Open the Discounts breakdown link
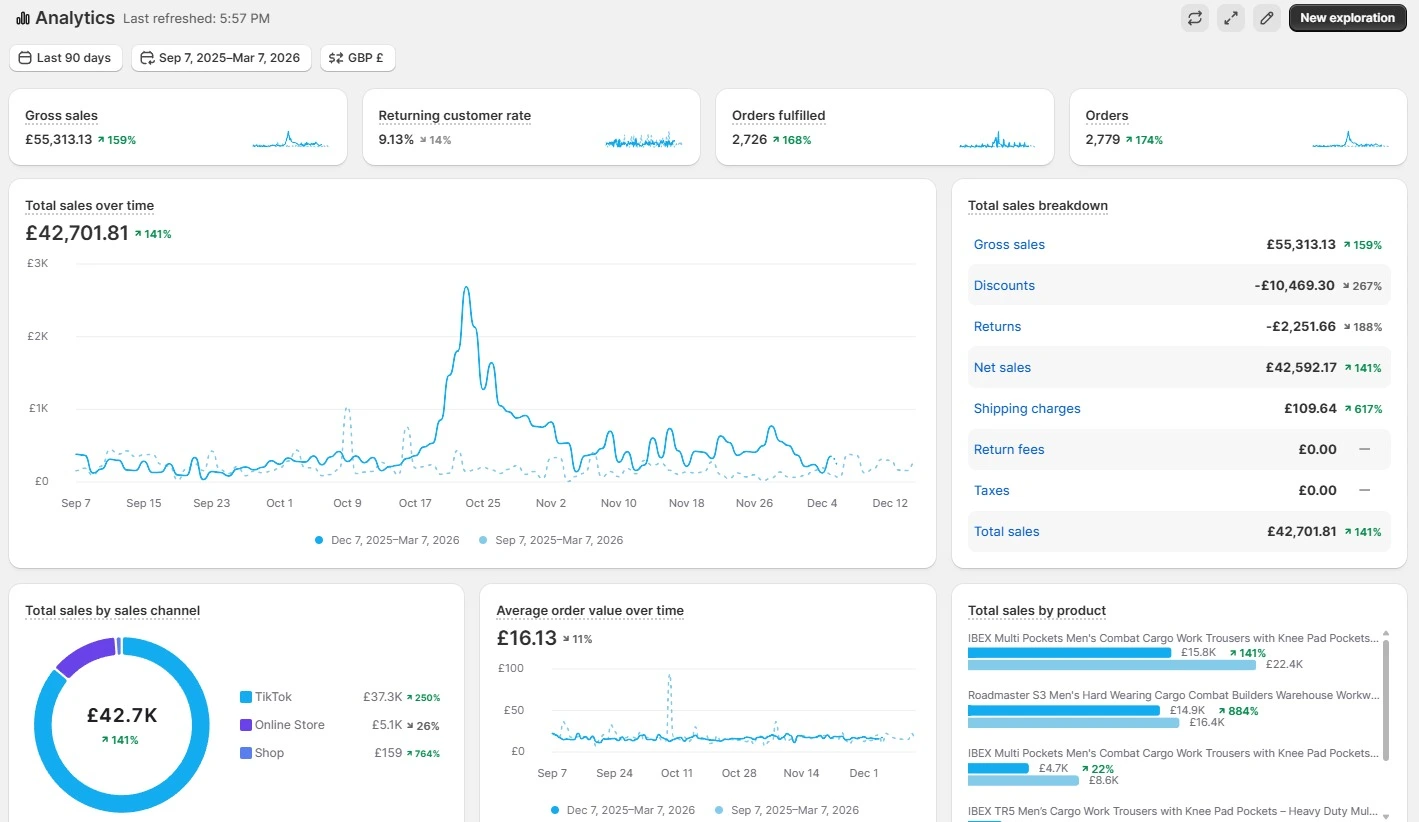The image size is (1419, 822). pos(1004,286)
